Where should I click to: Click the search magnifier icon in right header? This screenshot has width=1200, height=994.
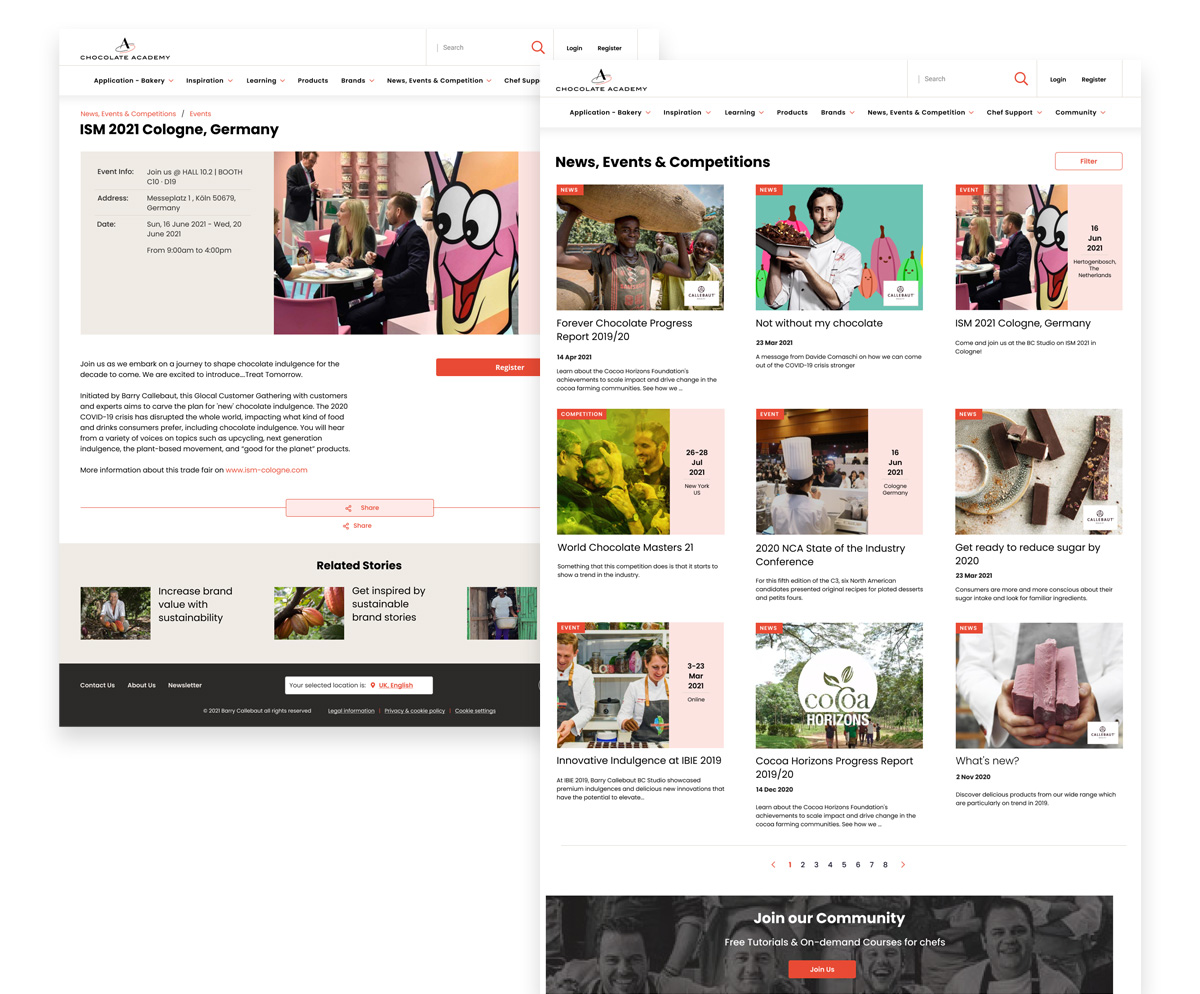(1020, 79)
